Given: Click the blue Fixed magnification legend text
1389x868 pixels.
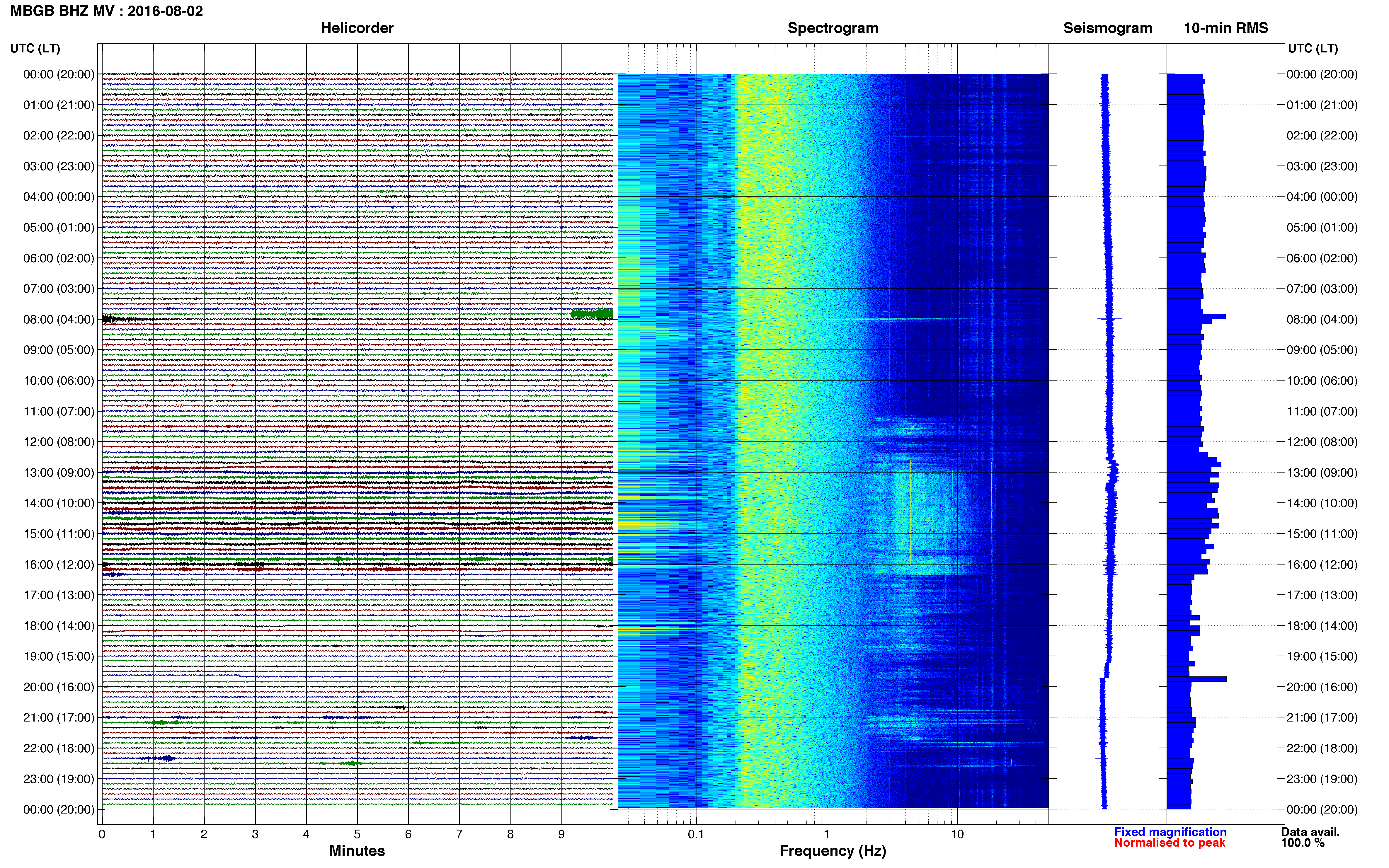Looking at the screenshot, I should (1170, 832).
